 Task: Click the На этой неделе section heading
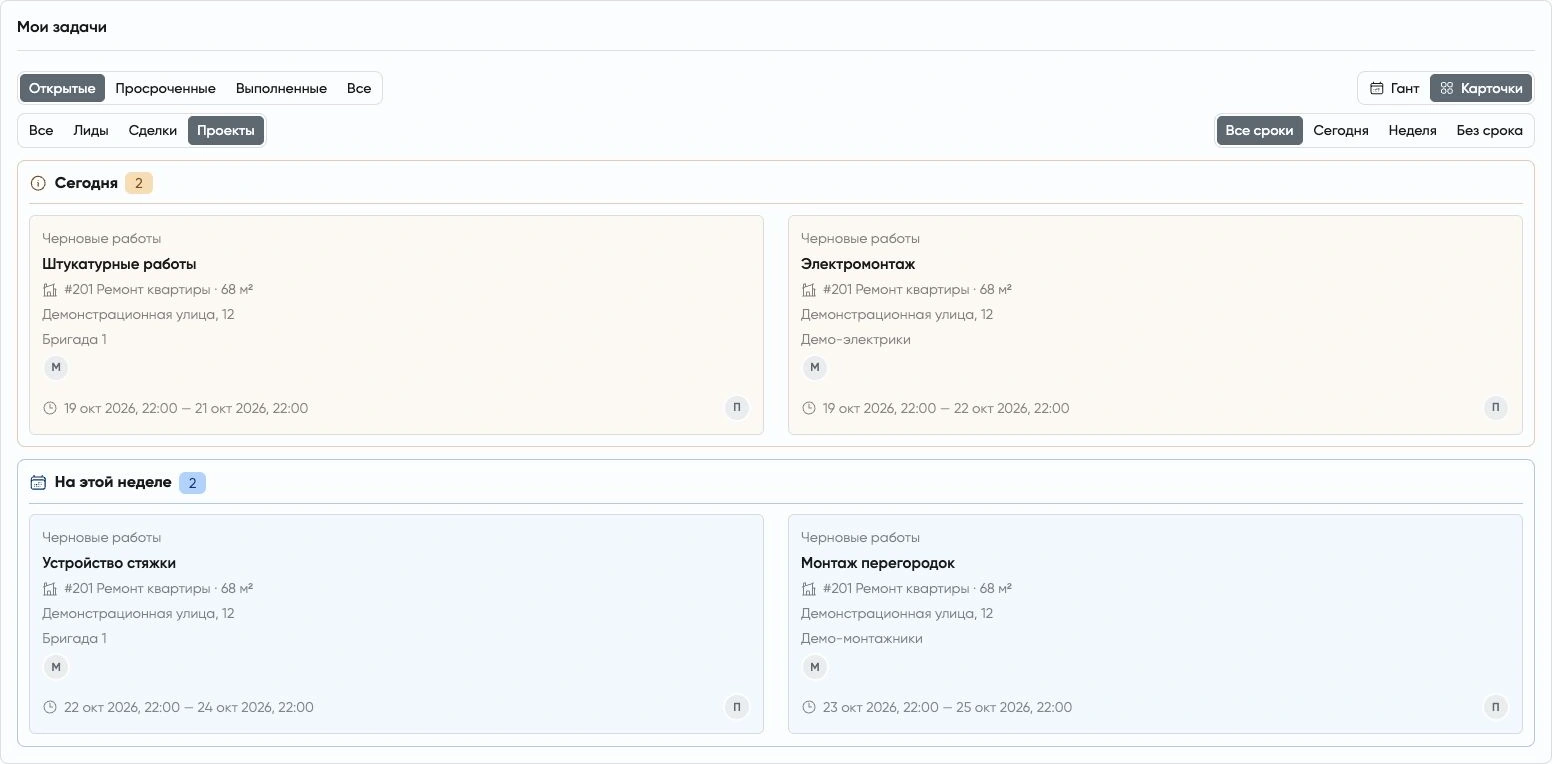pos(113,482)
